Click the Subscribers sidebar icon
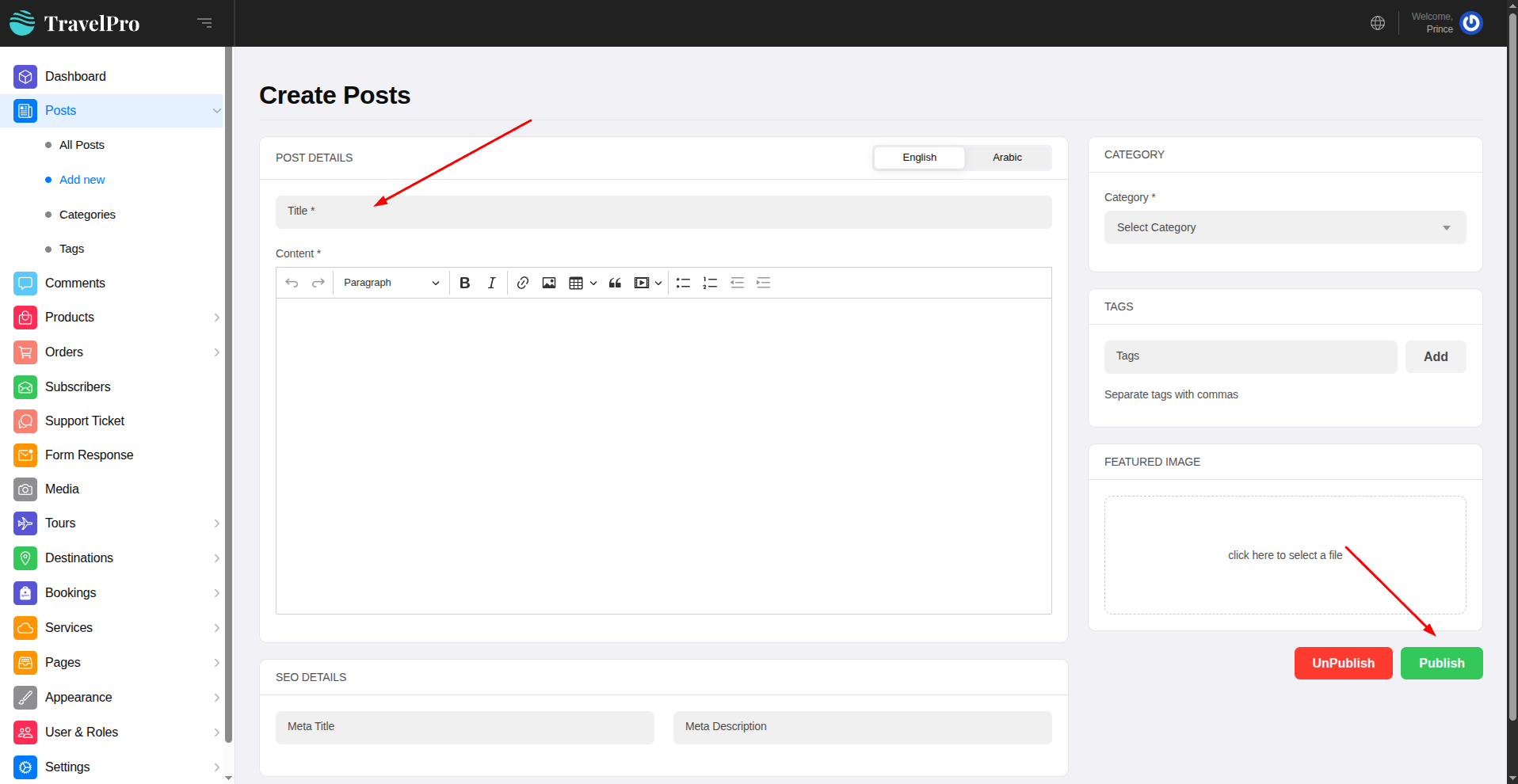The height and width of the screenshot is (784, 1518). (x=25, y=387)
